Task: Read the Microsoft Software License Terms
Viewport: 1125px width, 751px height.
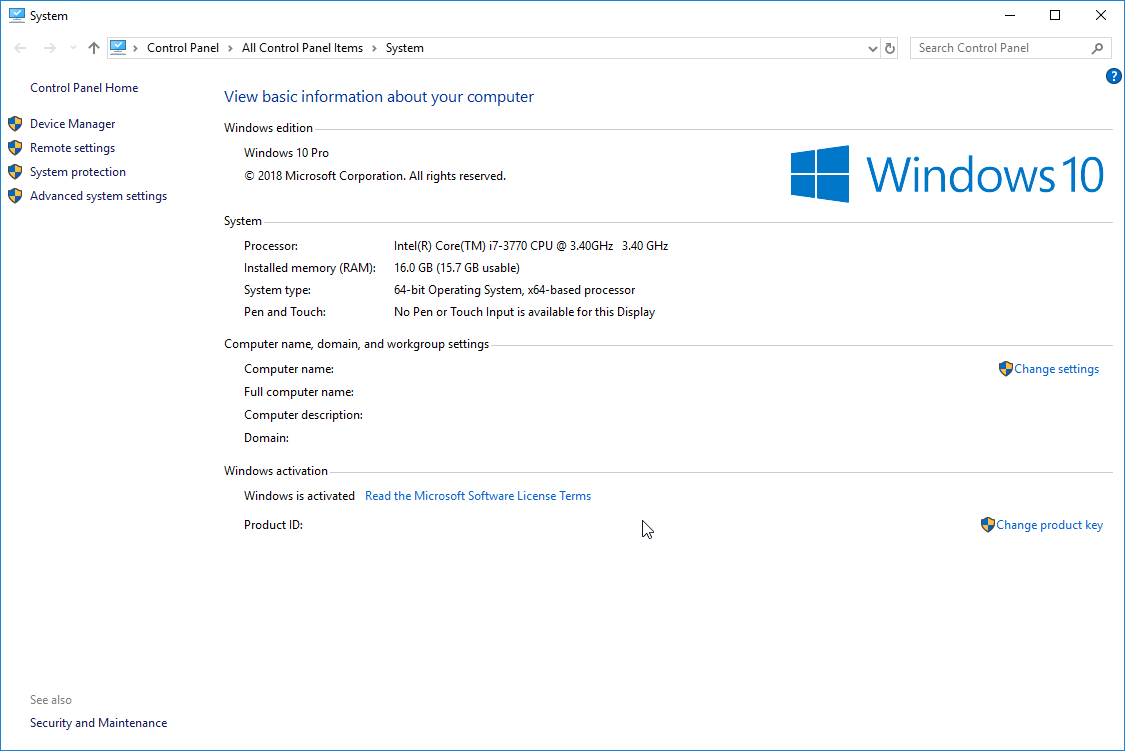Action: click(478, 496)
